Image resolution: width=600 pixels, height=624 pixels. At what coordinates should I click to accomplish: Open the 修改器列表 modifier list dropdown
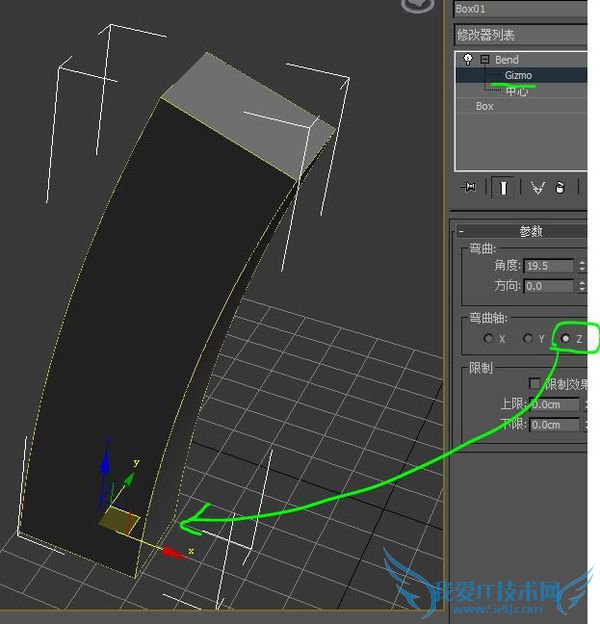point(521,35)
